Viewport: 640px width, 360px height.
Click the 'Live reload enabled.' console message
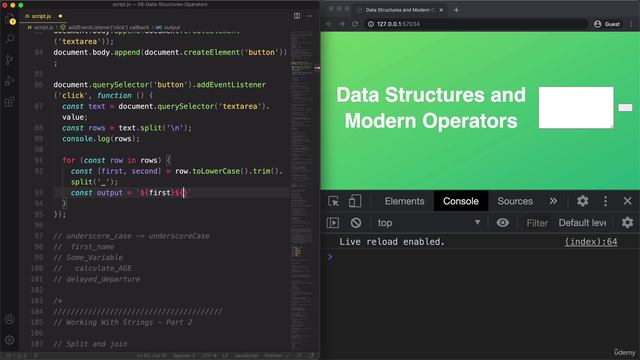(392, 242)
